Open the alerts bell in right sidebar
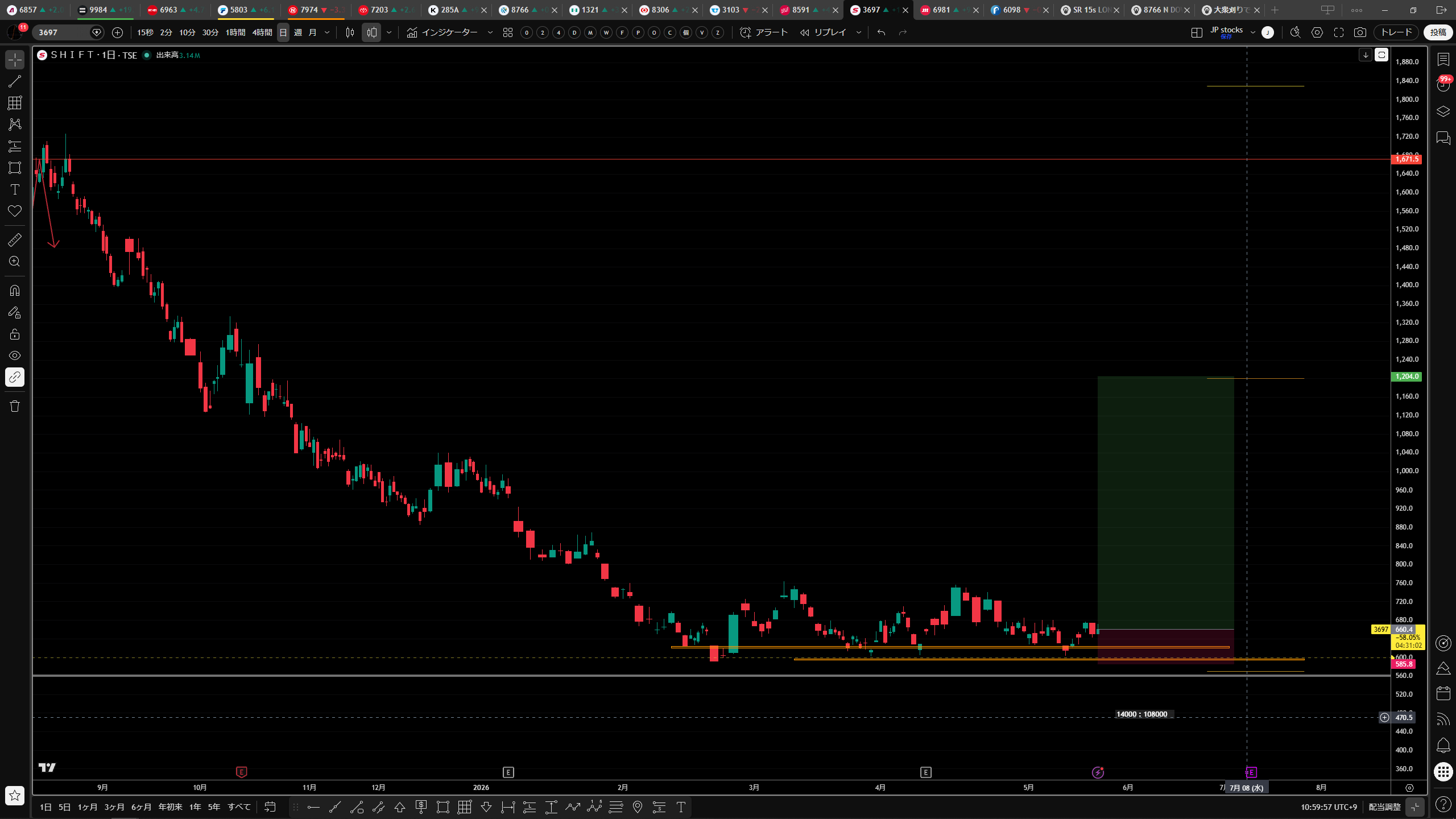 (1443, 745)
